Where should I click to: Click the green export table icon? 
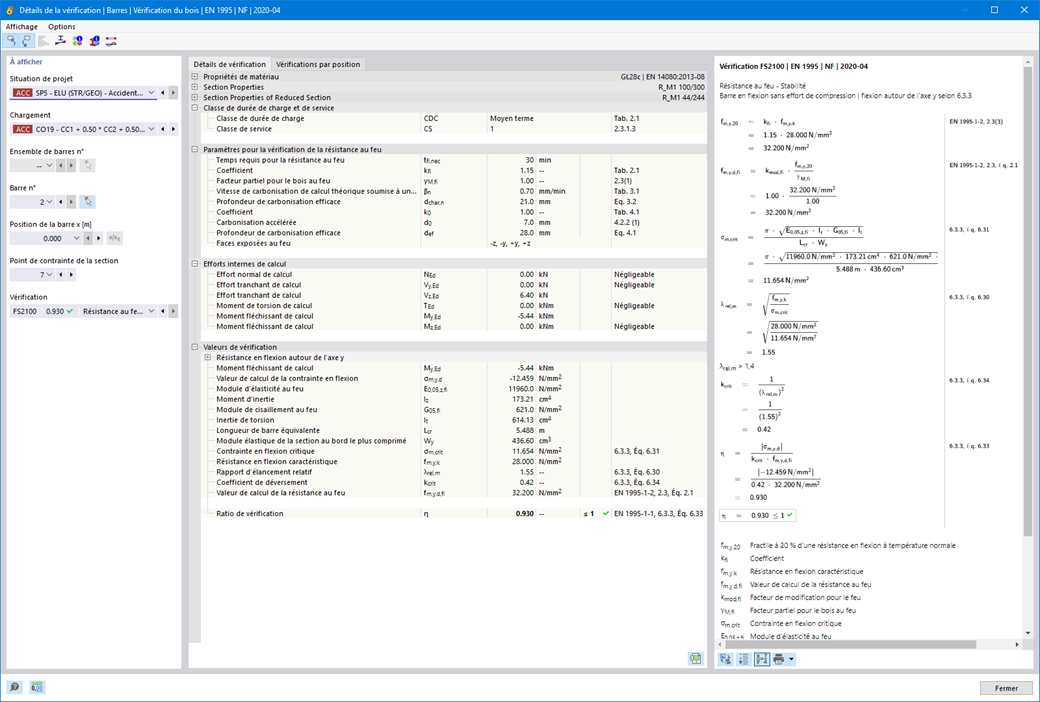[x=695, y=659]
